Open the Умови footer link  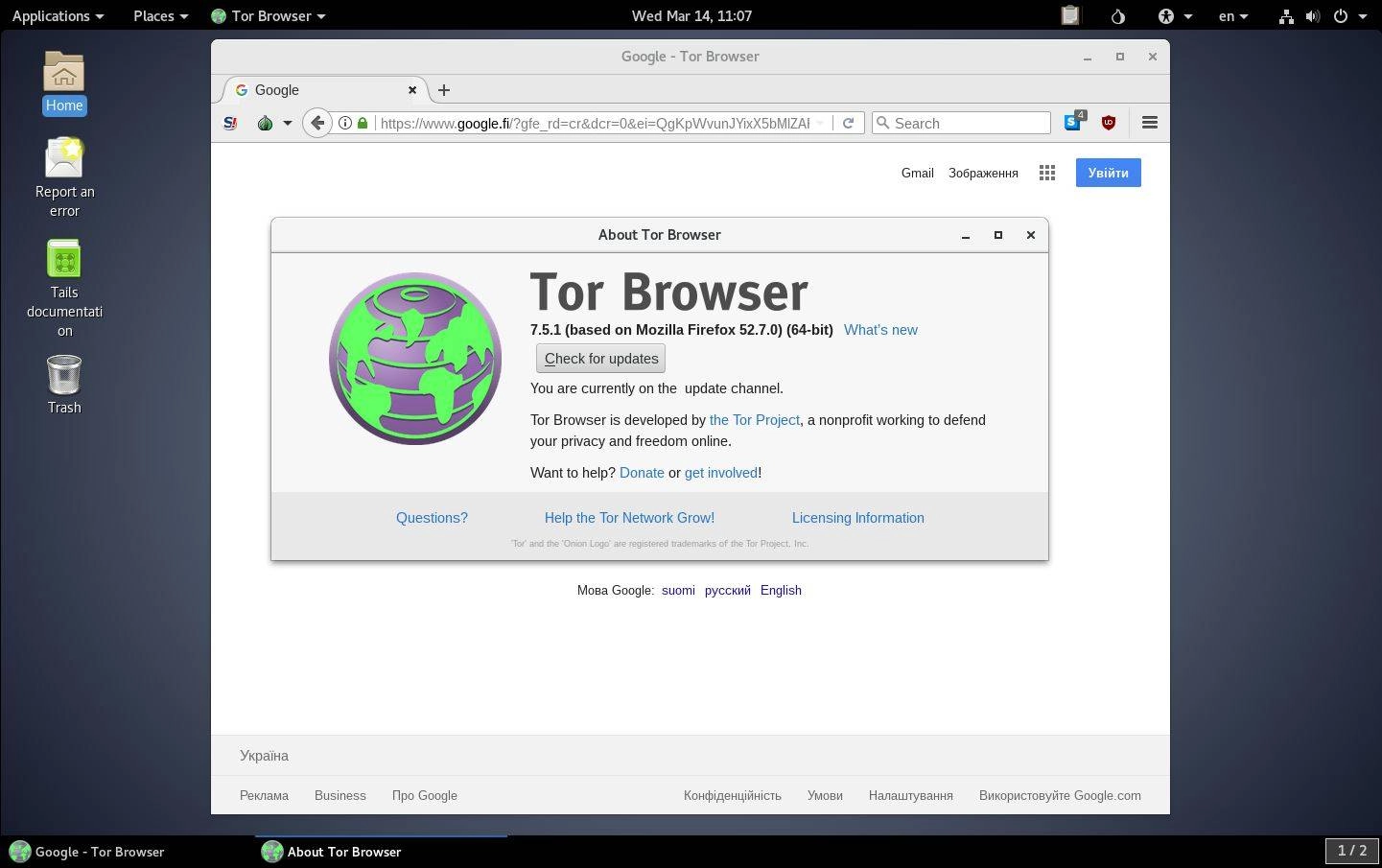(x=825, y=795)
